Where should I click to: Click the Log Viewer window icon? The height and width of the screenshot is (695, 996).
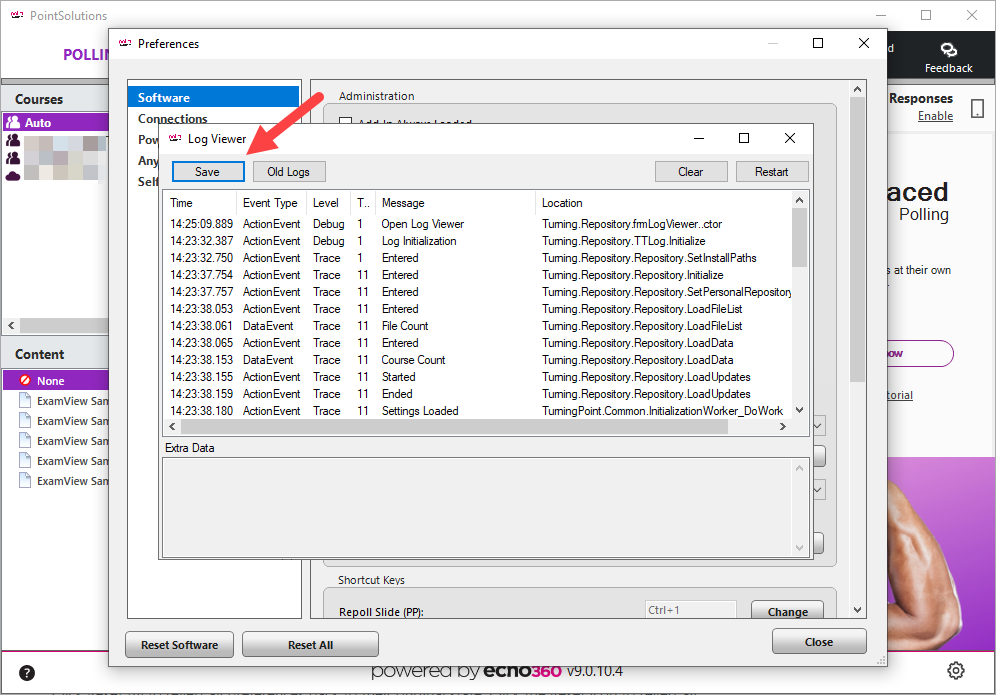coord(175,138)
